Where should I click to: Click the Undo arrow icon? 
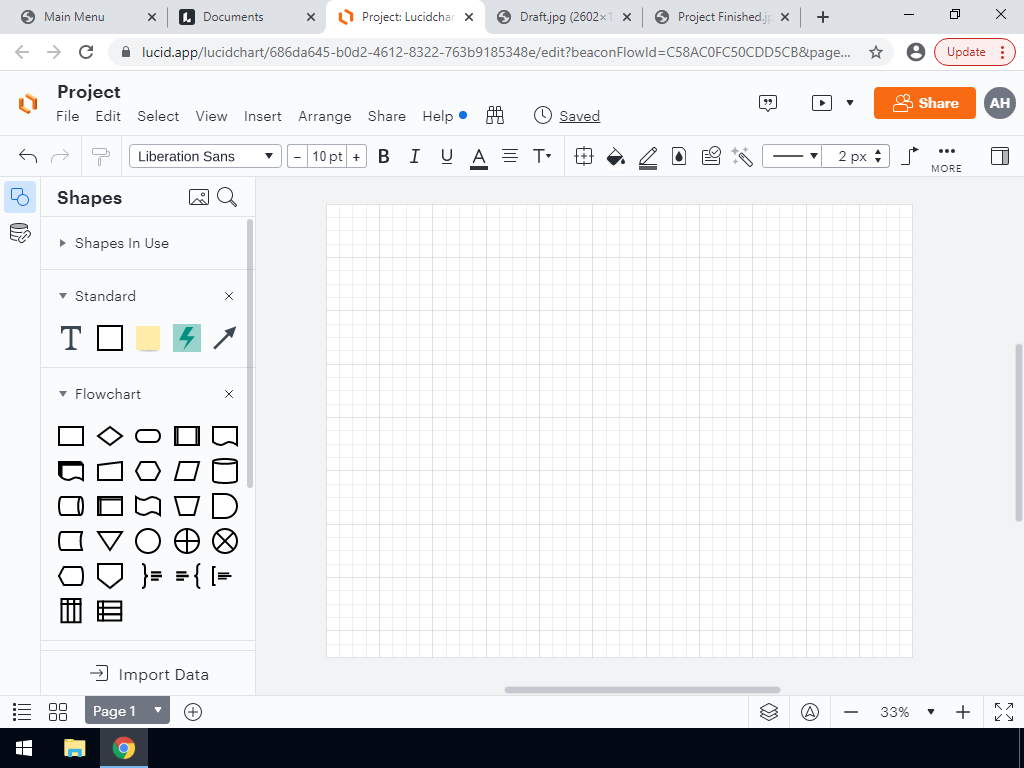click(x=28, y=156)
